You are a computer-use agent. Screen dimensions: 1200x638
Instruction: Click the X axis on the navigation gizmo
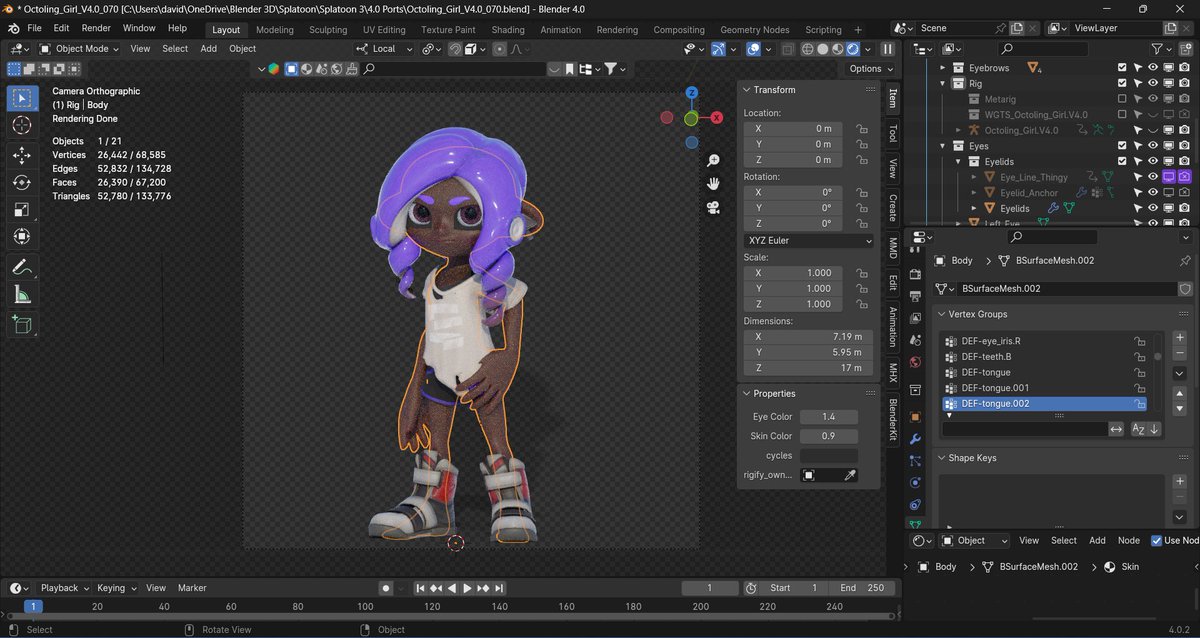coord(716,117)
